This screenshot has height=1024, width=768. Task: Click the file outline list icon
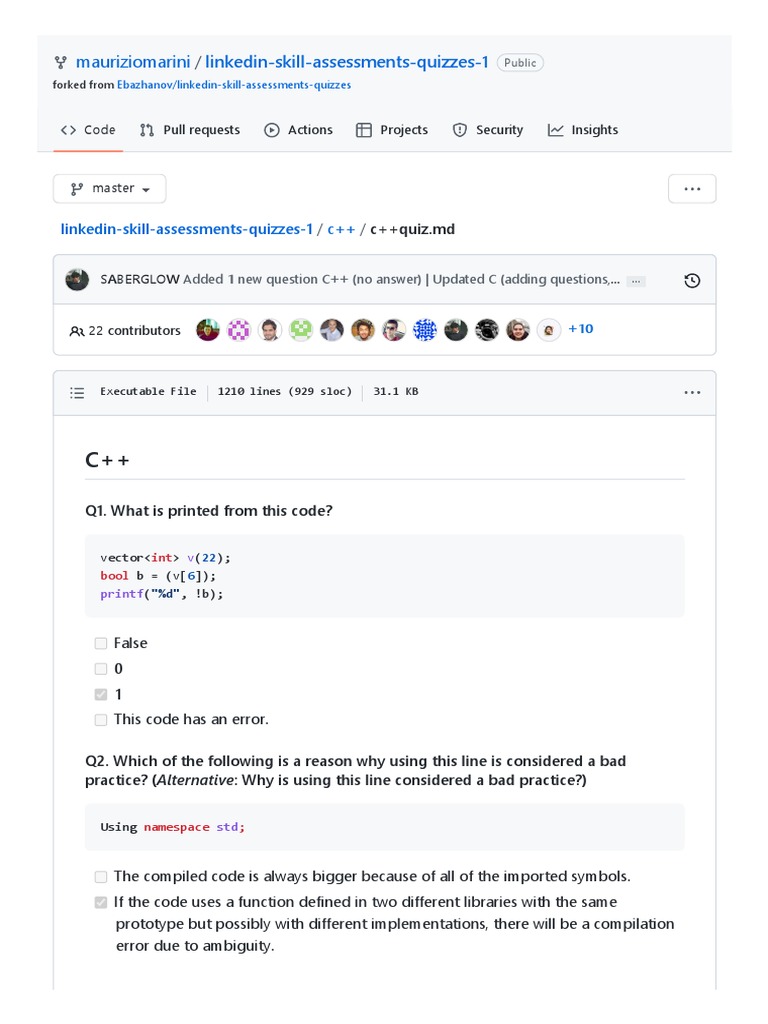[77, 392]
